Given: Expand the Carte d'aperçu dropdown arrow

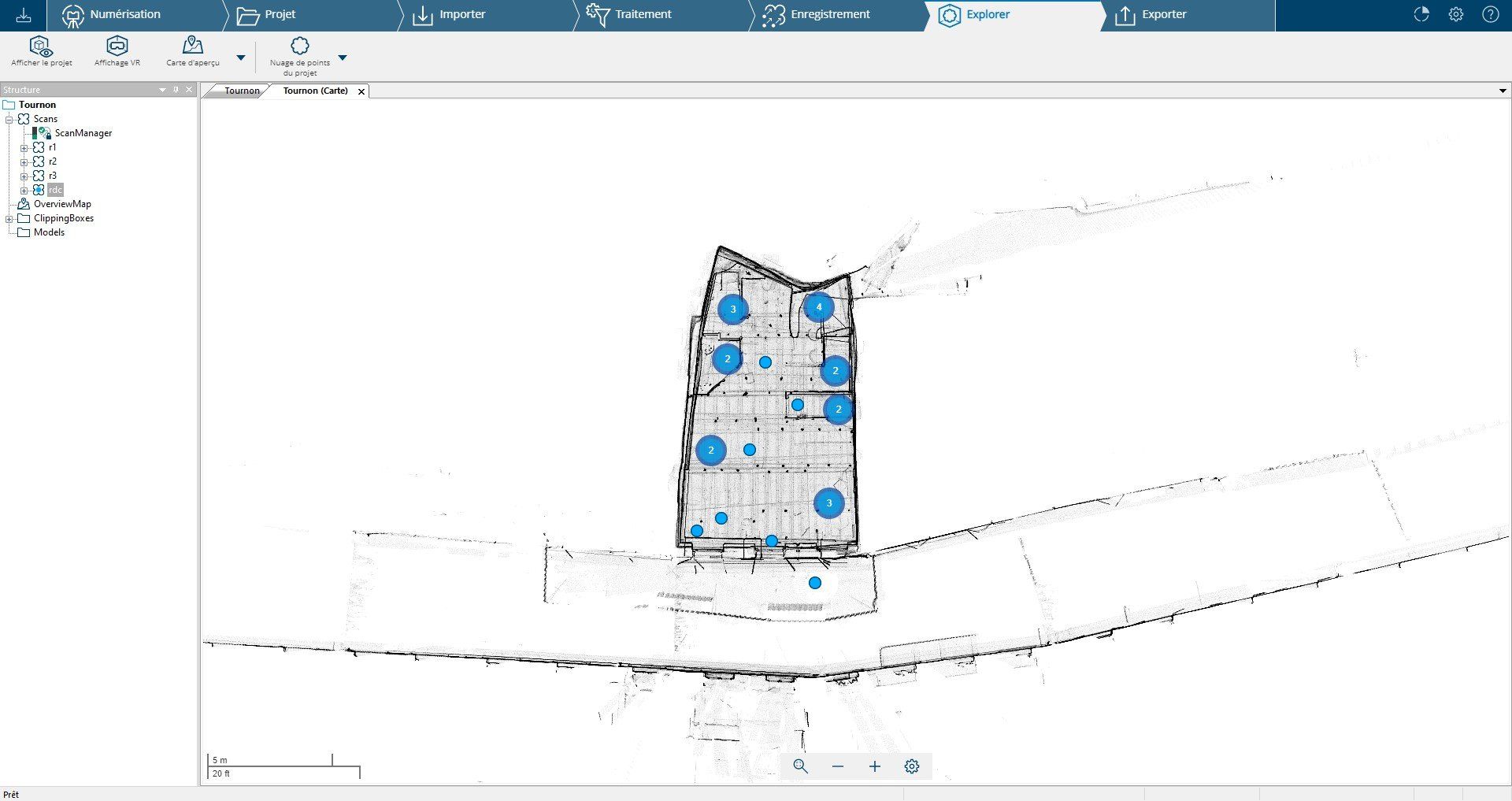Looking at the screenshot, I should (x=241, y=57).
